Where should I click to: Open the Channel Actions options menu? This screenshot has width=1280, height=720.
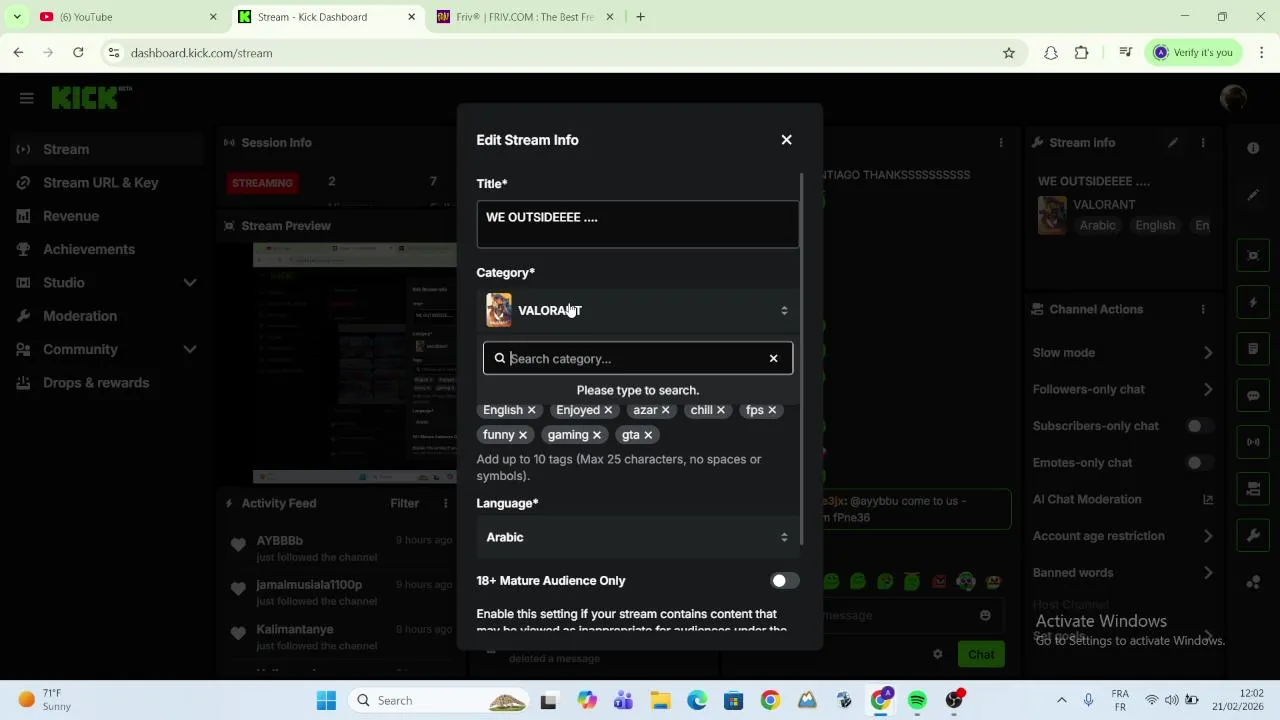pyautogui.click(x=1203, y=309)
